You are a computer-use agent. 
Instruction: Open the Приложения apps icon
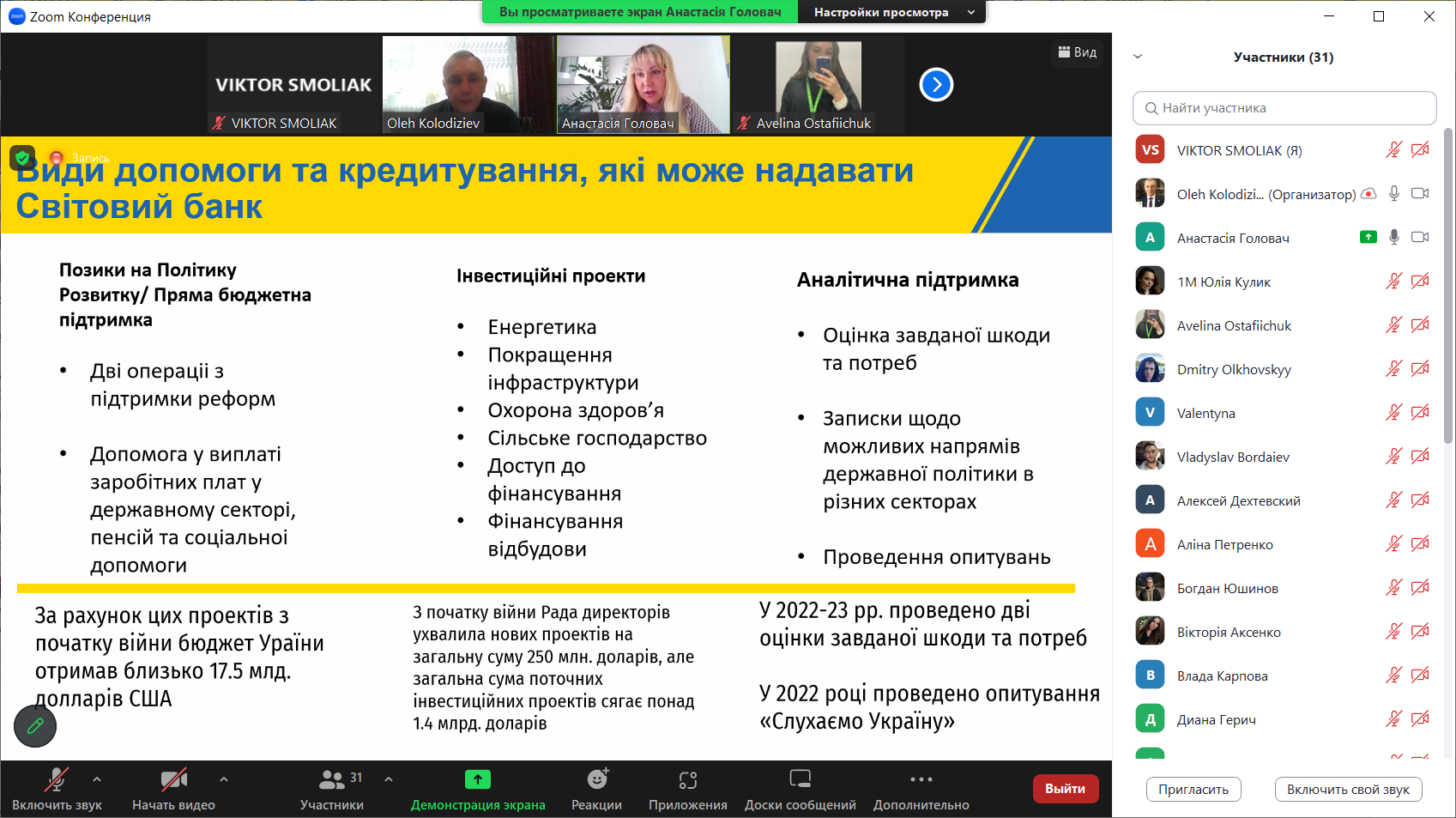pyautogui.click(x=688, y=779)
